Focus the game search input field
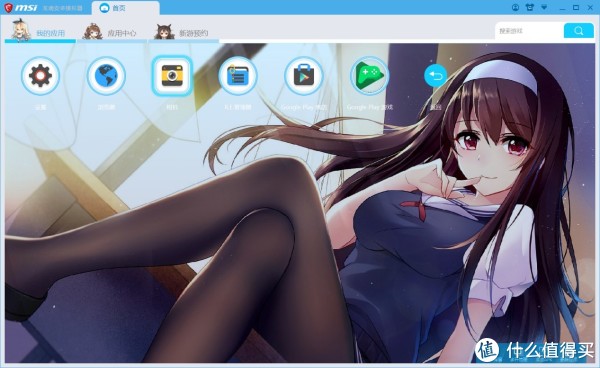The height and width of the screenshot is (368, 600). click(529, 31)
